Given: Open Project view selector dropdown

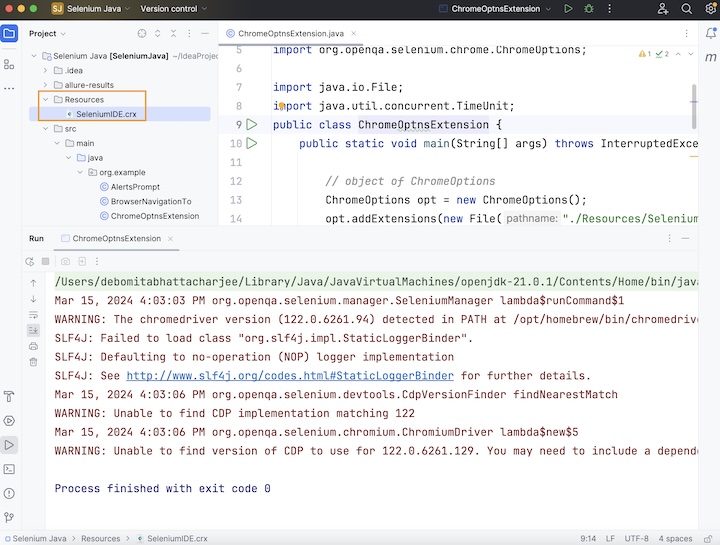Looking at the screenshot, I should 47,34.
